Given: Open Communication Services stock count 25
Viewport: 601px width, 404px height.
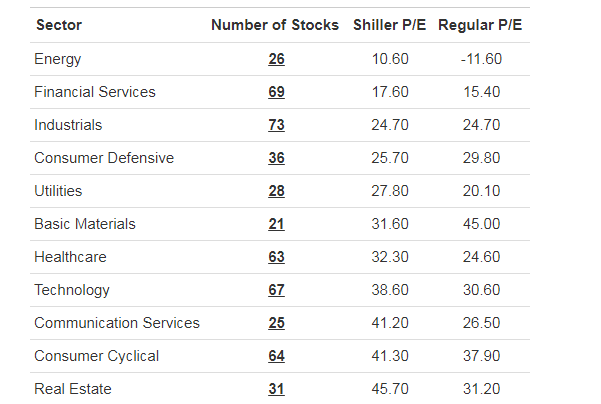Looking at the screenshot, I should (276, 323).
